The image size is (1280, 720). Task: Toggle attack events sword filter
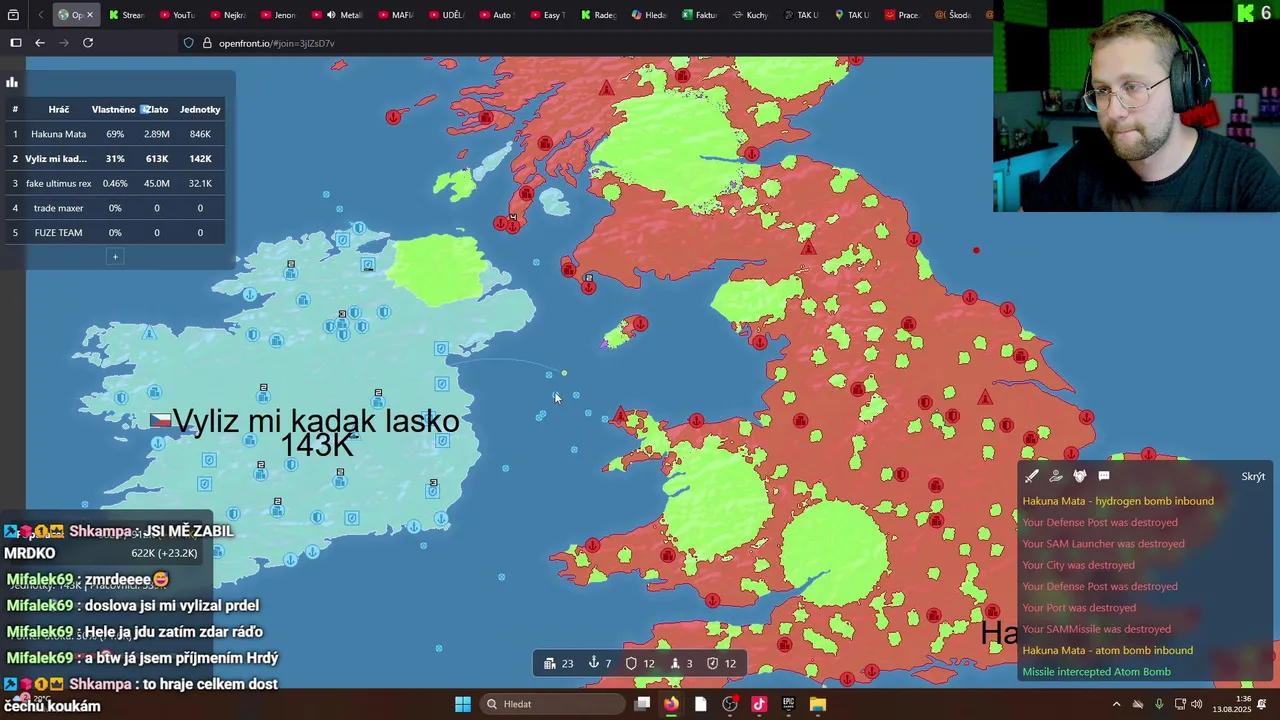[1031, 476]
